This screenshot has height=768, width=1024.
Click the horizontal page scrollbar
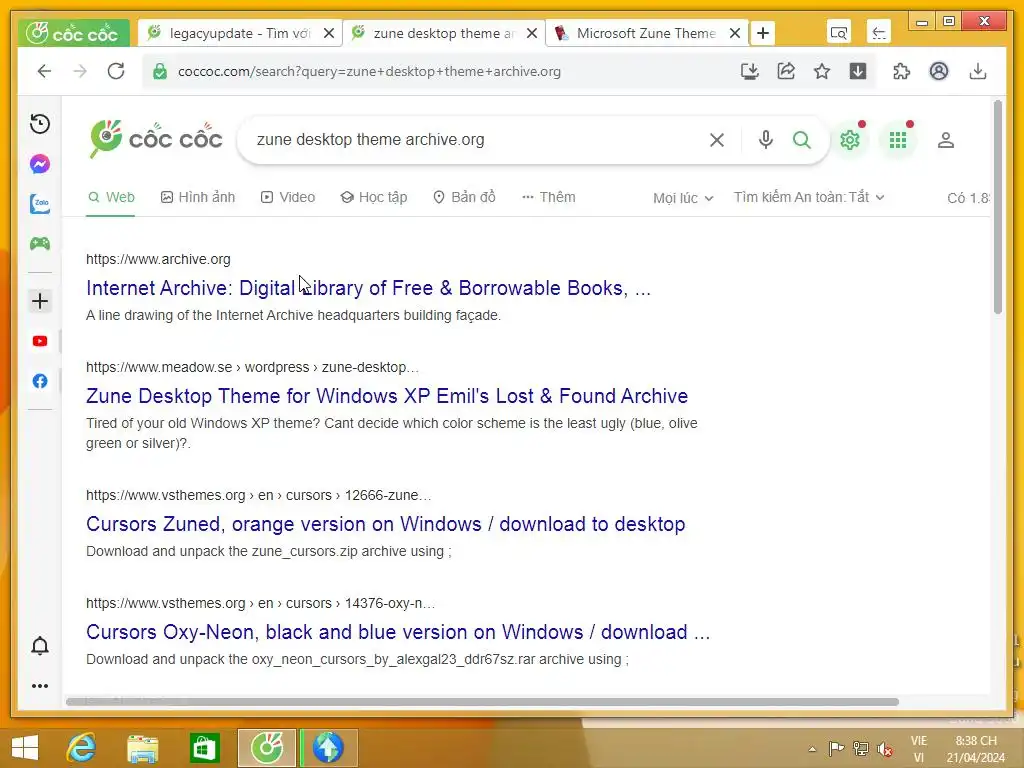coord(482,701)
